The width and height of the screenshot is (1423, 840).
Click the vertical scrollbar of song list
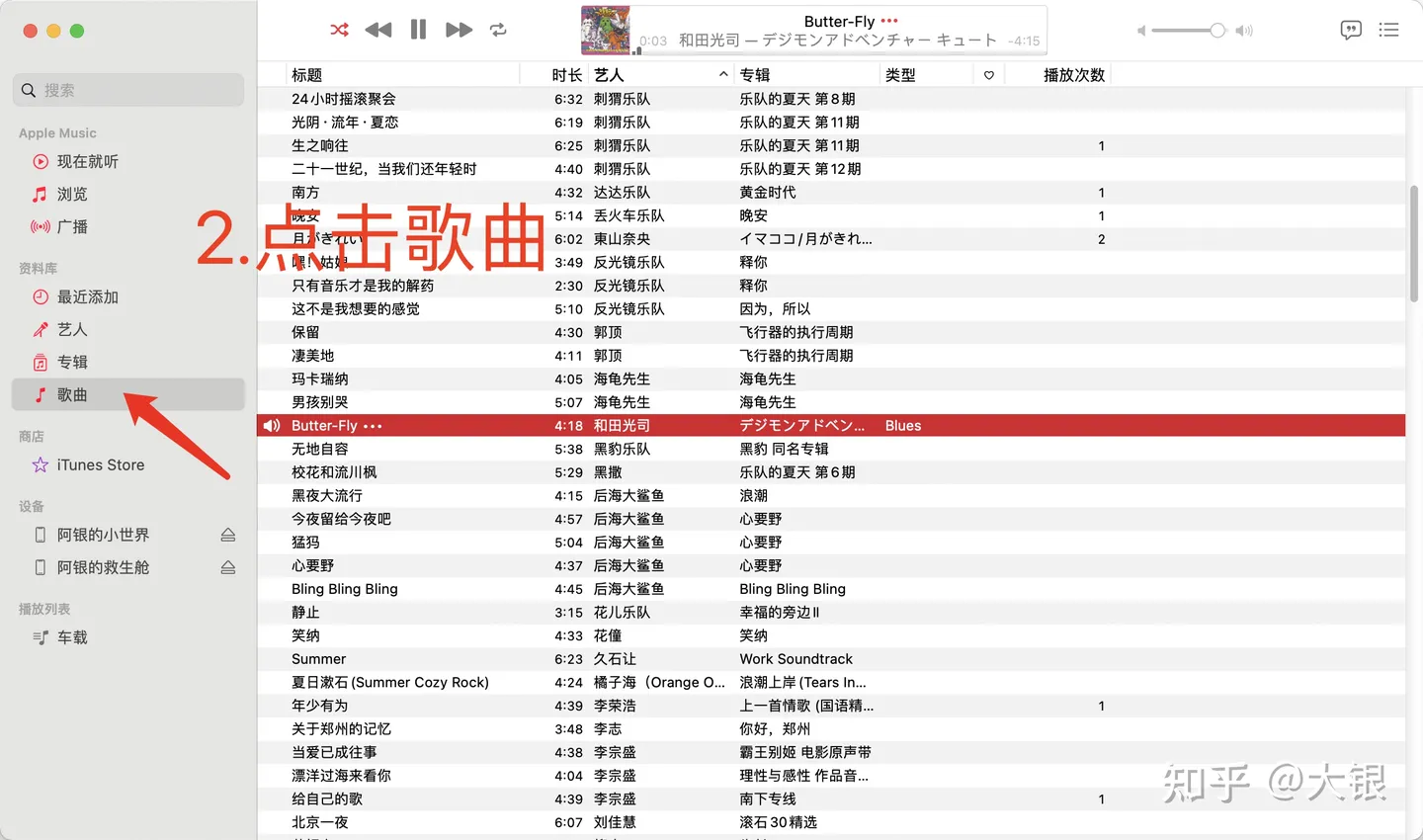pos(1414,242)
